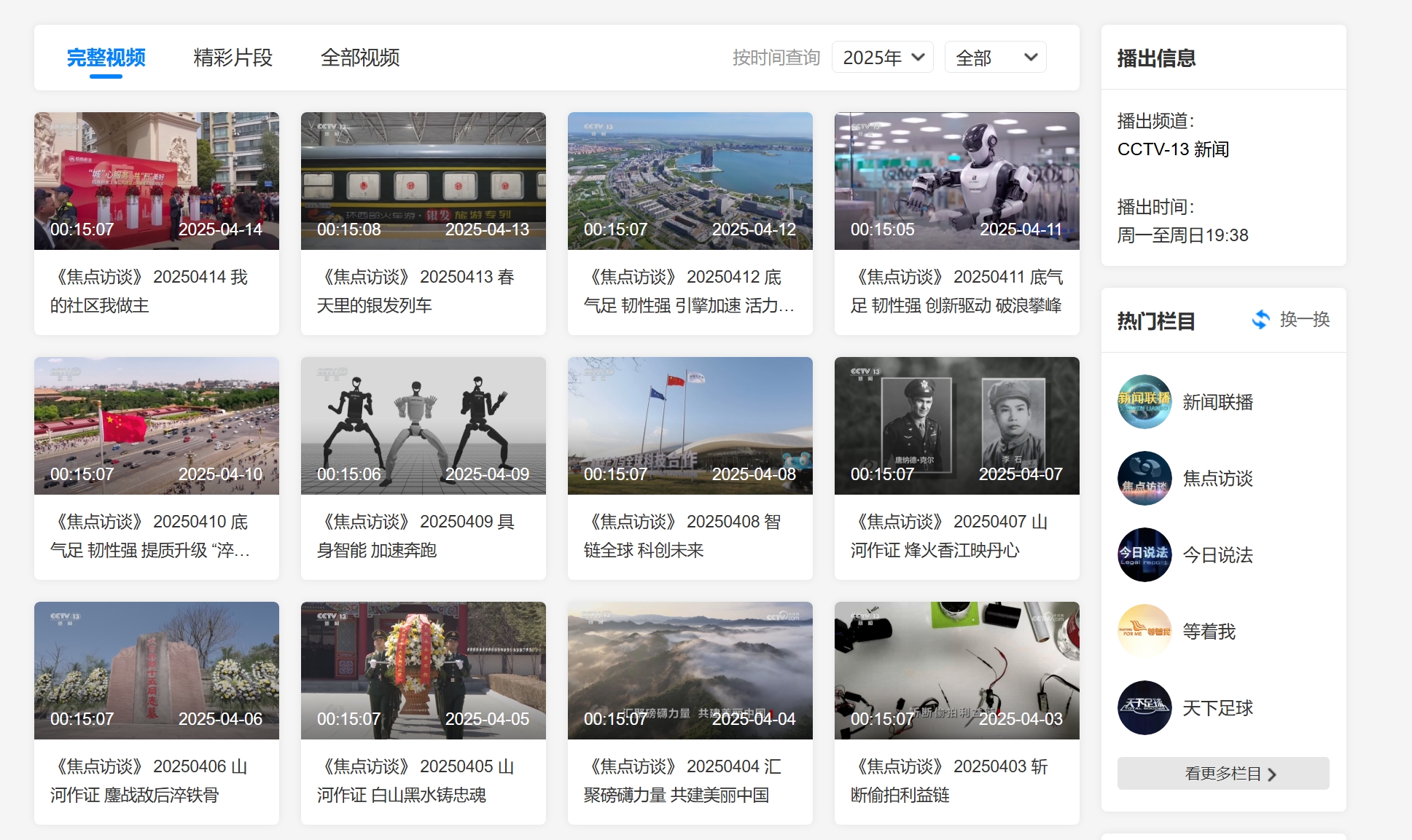Screen dimensions: 1412x840
Task: Click the 看更多栏目 button
Action: pos(1222,774)
